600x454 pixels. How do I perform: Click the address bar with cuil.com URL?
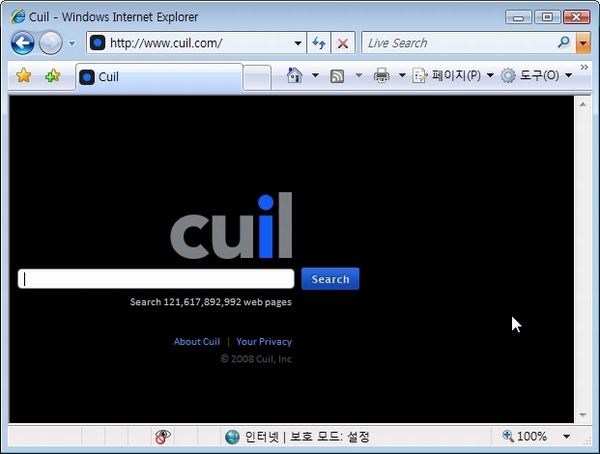tap(196, 43)
